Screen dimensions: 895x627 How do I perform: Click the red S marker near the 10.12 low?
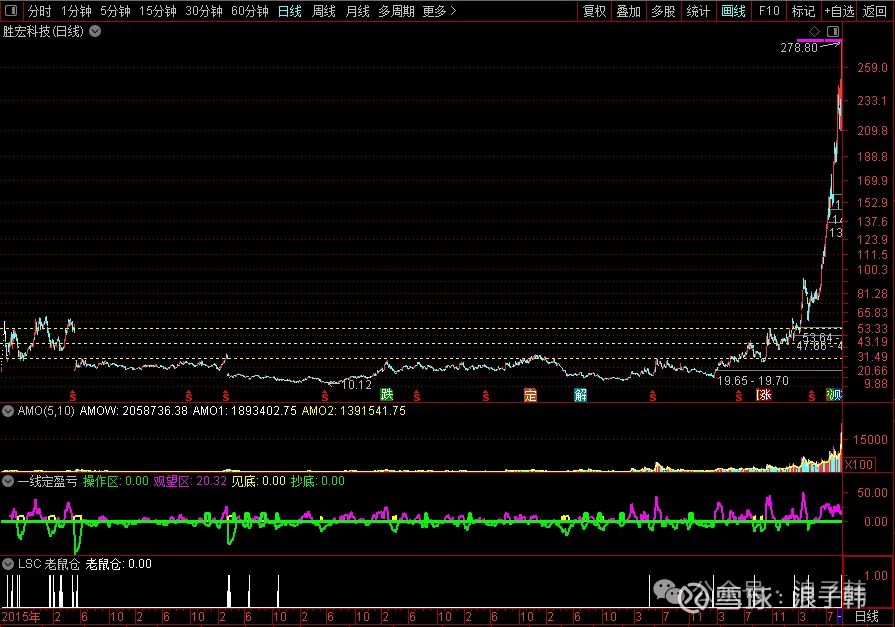coord(325,396)
